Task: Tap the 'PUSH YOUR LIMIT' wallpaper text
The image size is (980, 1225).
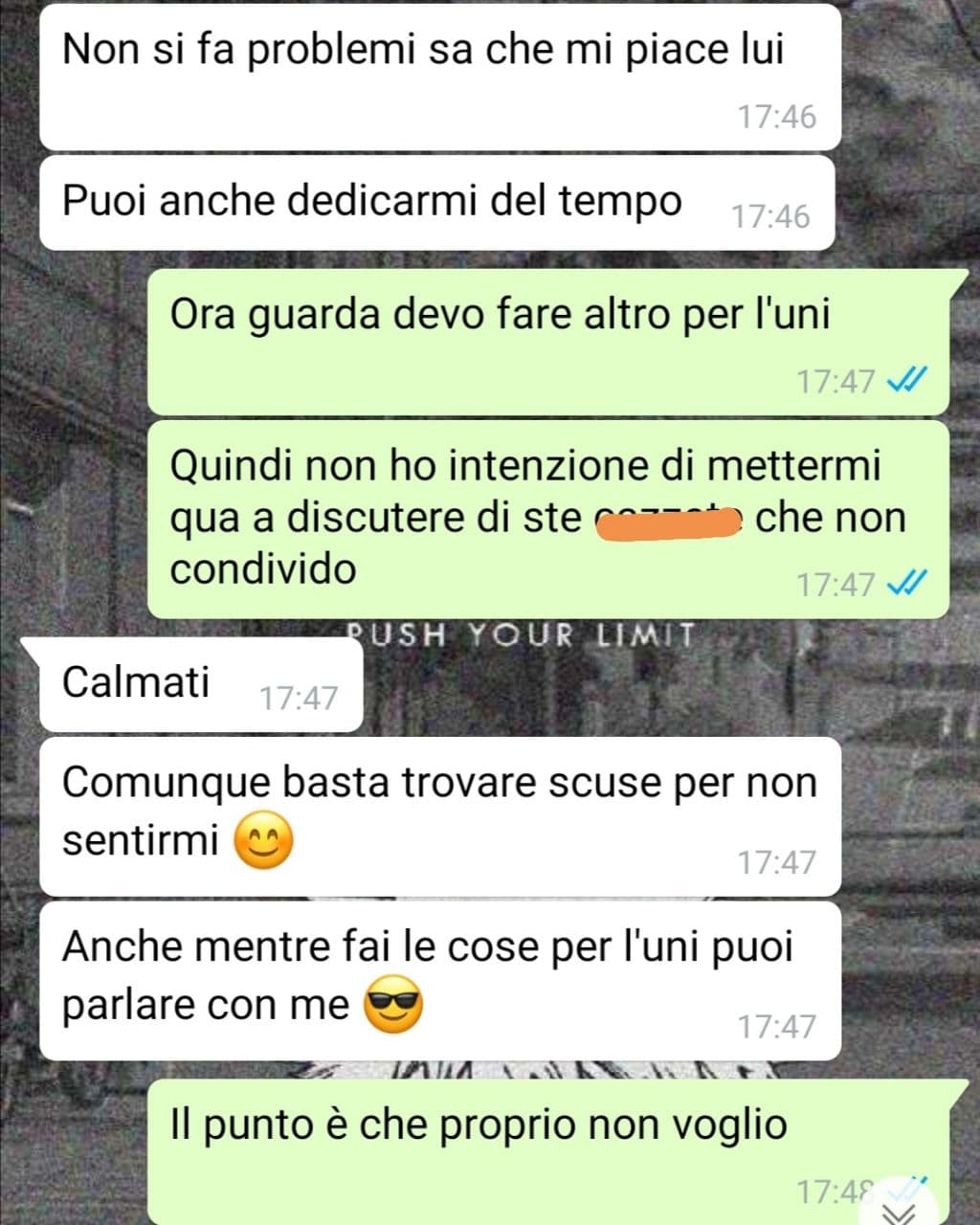Action: [x=520, y=635]
